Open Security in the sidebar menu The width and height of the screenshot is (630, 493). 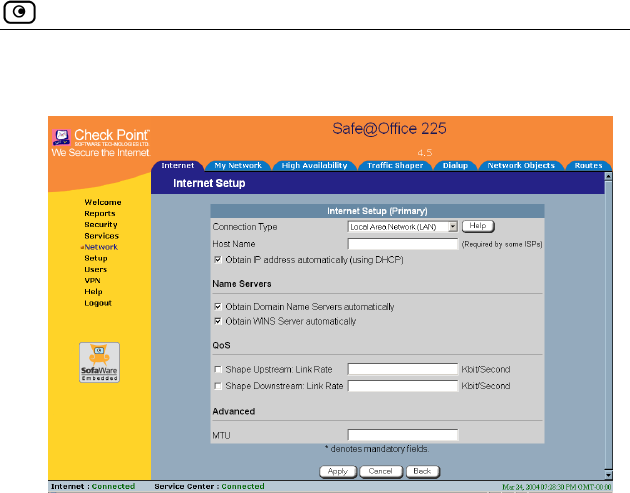pyautogui.click(x=101, y=225)
